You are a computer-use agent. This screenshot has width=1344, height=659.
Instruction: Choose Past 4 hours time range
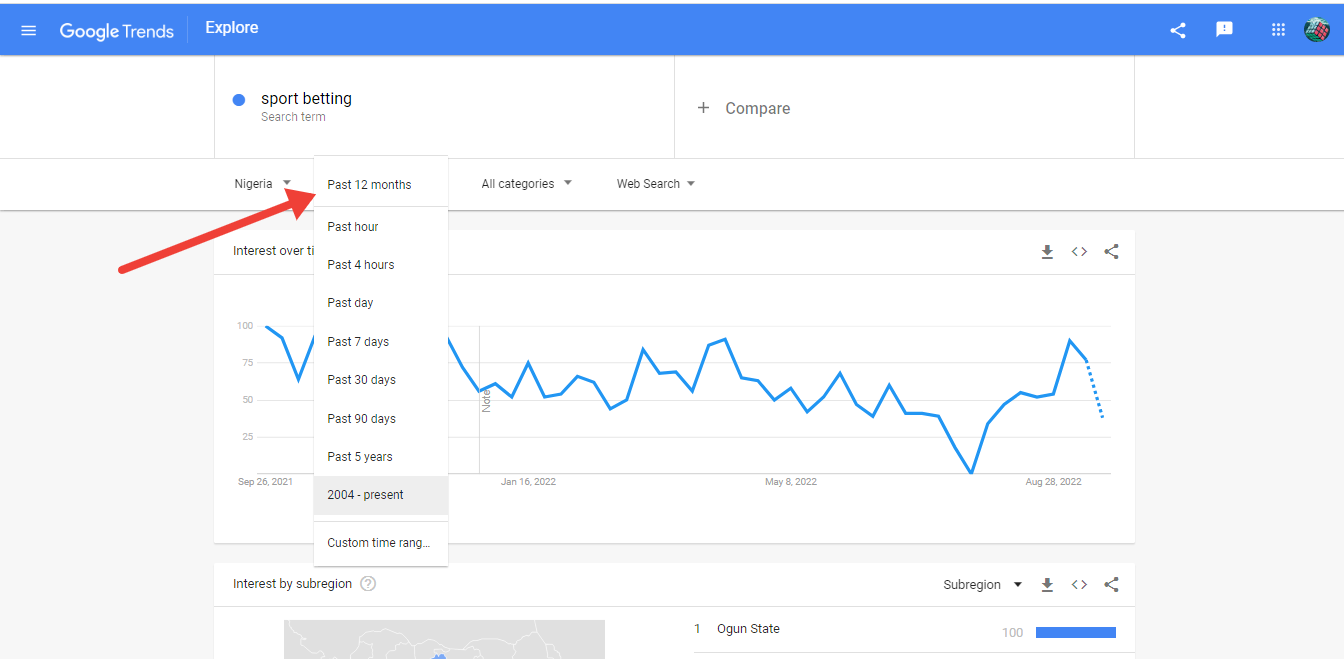(x=381, y=265)
